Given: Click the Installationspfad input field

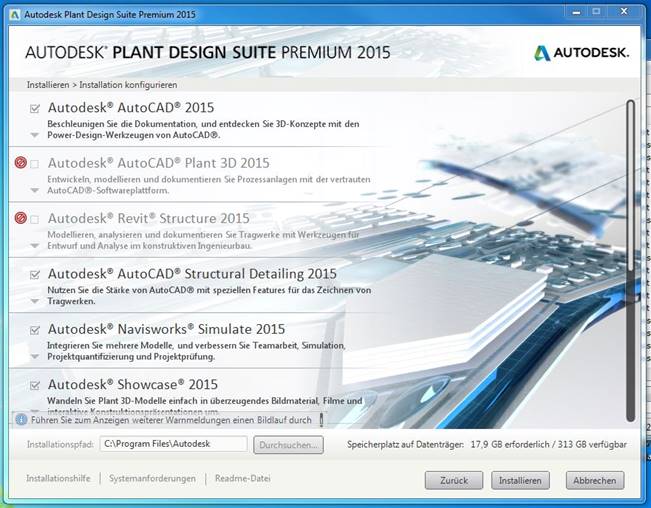Looking at the screenshot, I should 174,444.
